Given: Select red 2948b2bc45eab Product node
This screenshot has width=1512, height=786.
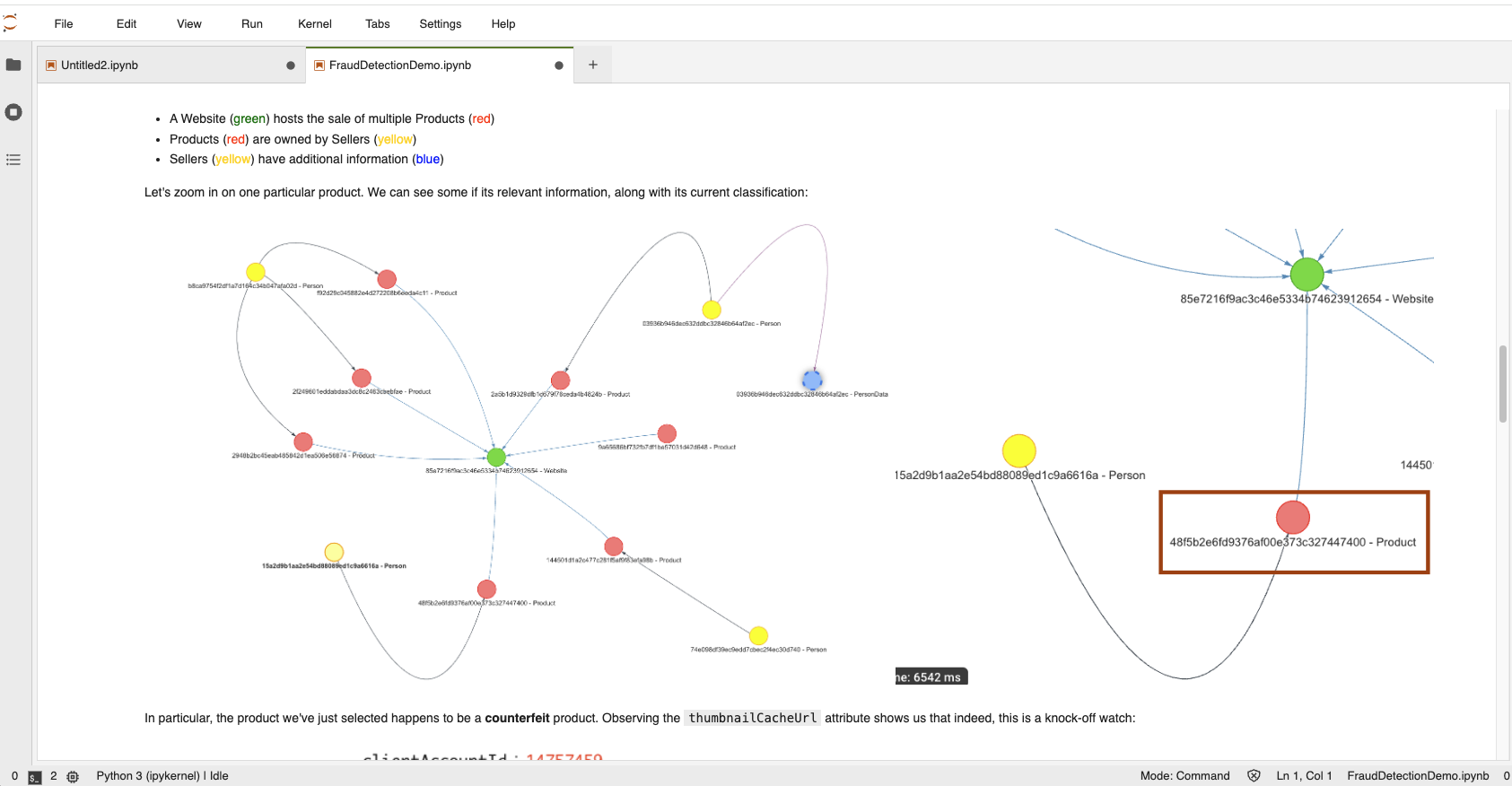Looking at the screenshot, I should [303, 442].
